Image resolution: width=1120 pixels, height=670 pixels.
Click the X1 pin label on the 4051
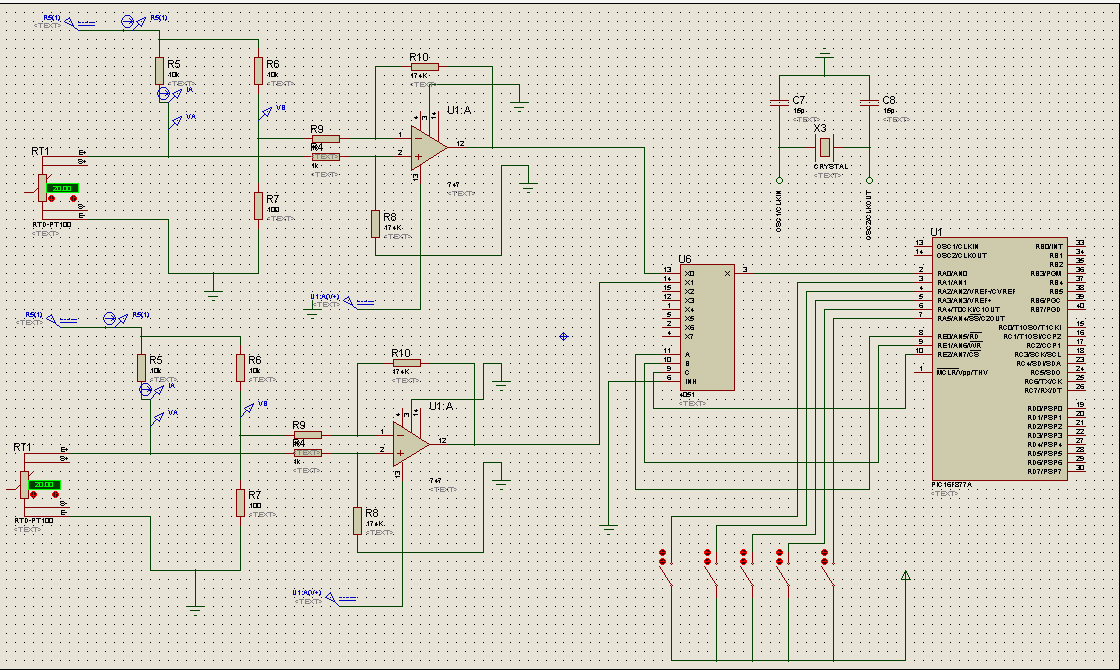pos(689,283)
